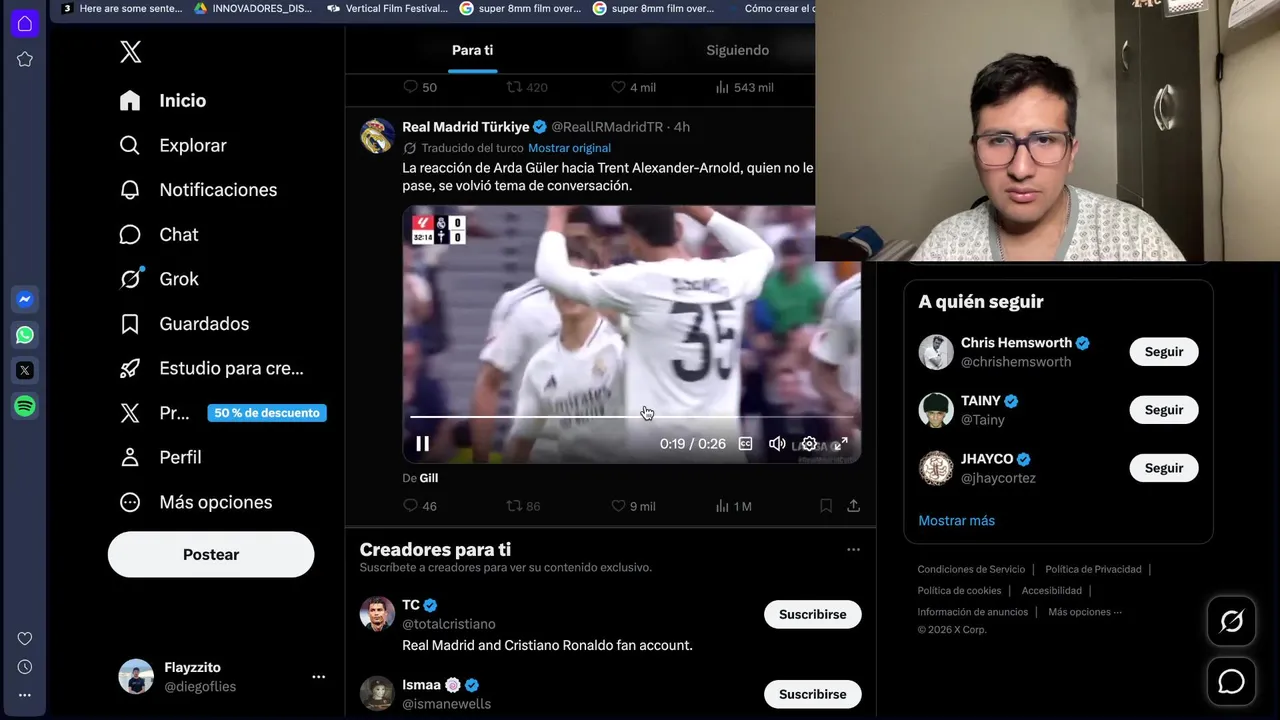Expand footer Más opciones menu
Screen dimensions: 1280x720
[1085, 611]
